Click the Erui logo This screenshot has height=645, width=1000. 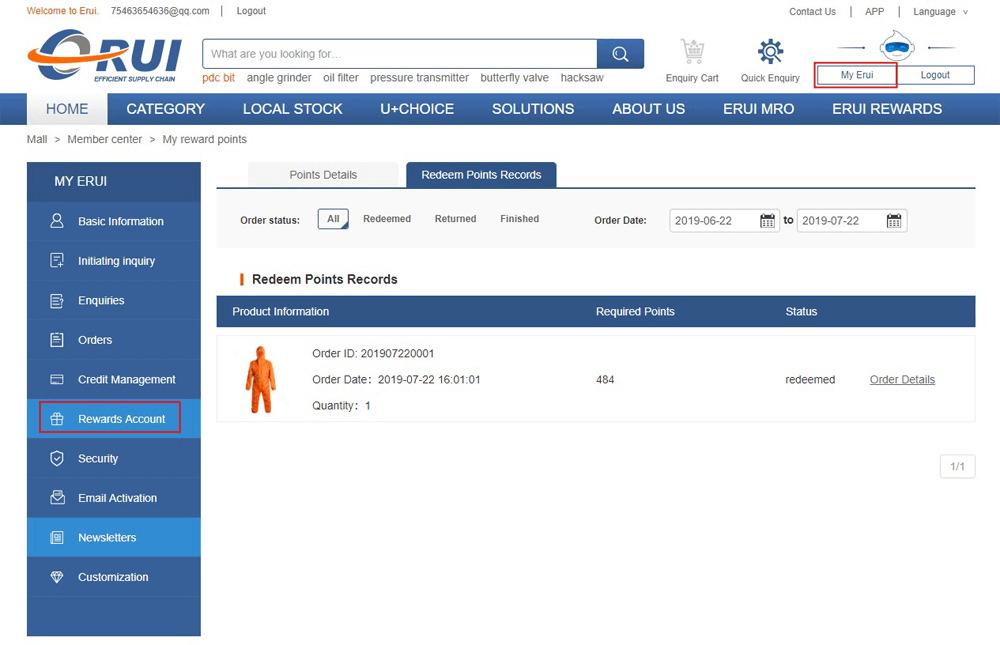[x=105, y=56]
